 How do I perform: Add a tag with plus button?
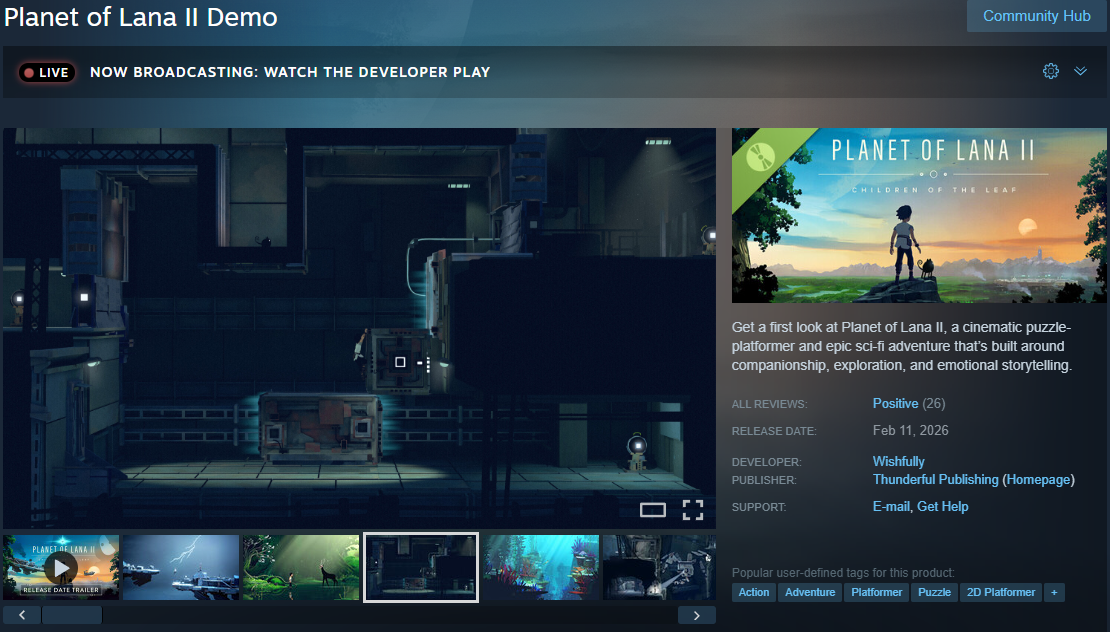(x=1054, y=592)
